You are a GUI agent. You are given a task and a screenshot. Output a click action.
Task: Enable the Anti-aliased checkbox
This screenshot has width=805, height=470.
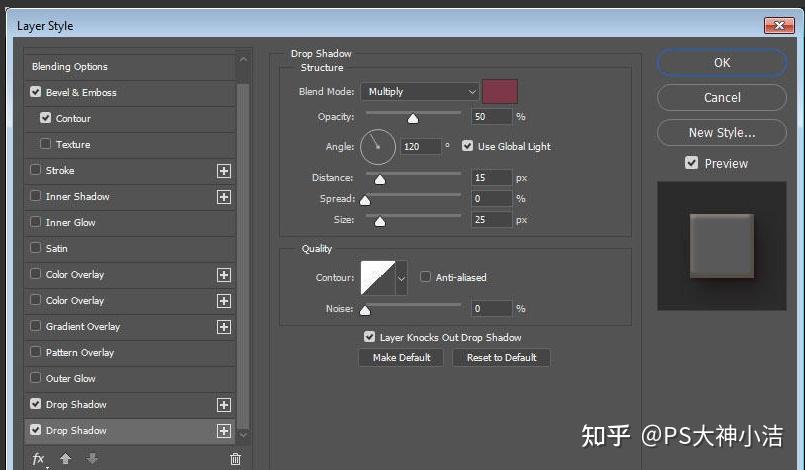click(x=425, y=277)
